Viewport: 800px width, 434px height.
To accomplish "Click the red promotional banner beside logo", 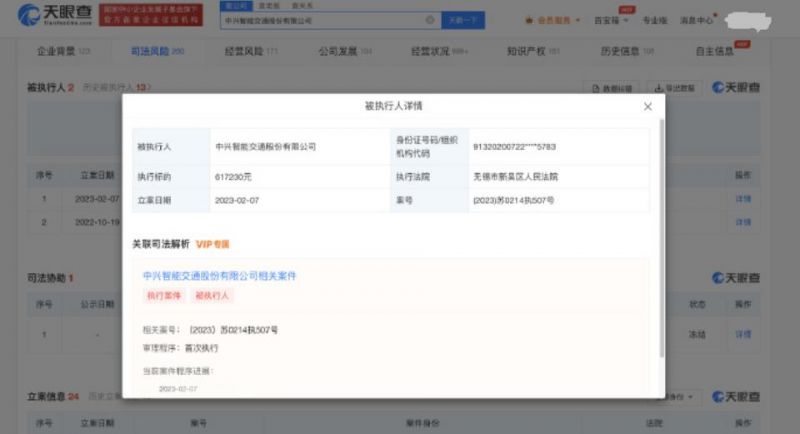I will tap(151, 15).
